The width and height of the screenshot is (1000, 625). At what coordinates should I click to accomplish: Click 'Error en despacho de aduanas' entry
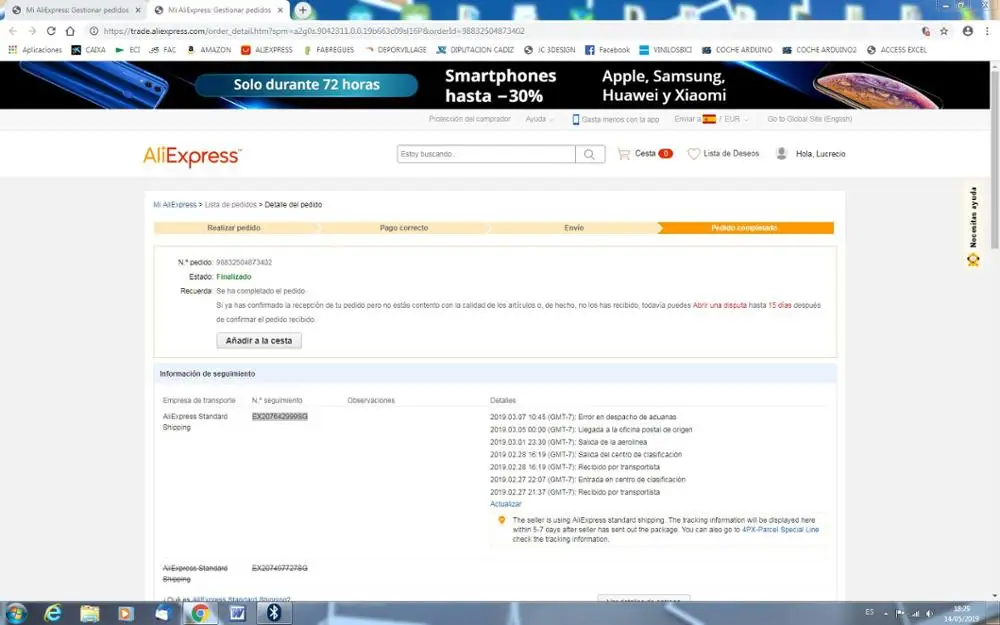[x=627, y=417]
